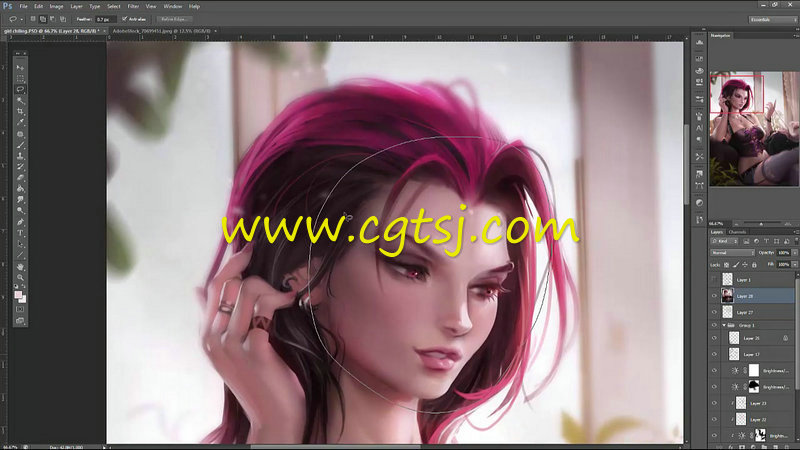The image size is (800, 450).
Task: Hide Layer 23
Action: (x=714, y=403)
